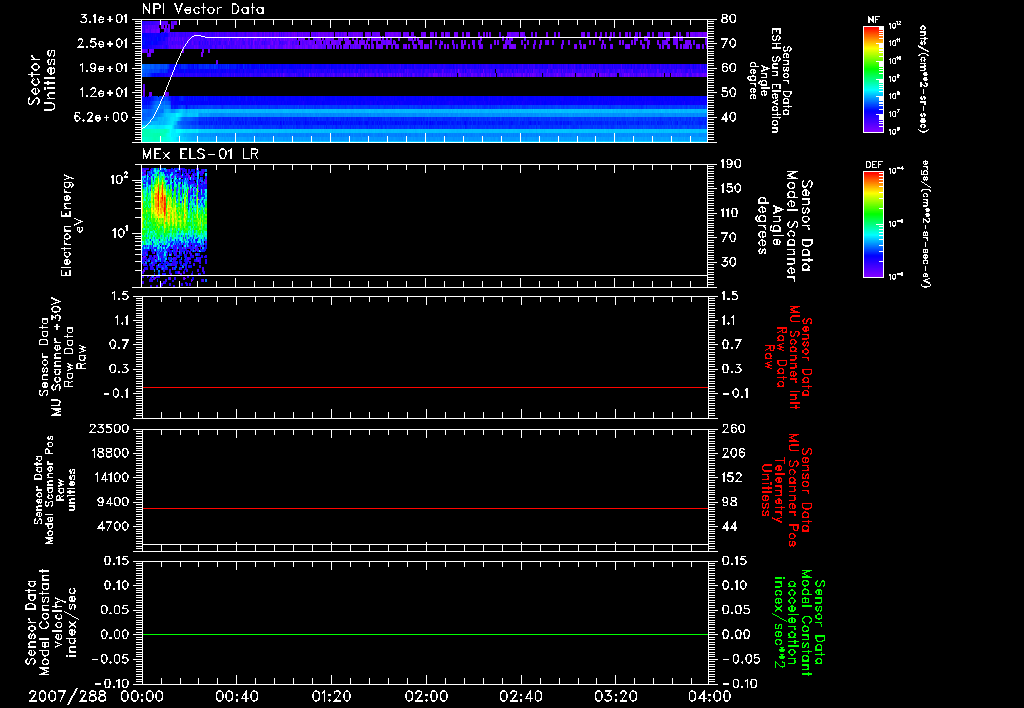This screenshot has height=708, width=1024.
Task: Click the '2.5e+01' sector tick value
Action: point(103,43)
